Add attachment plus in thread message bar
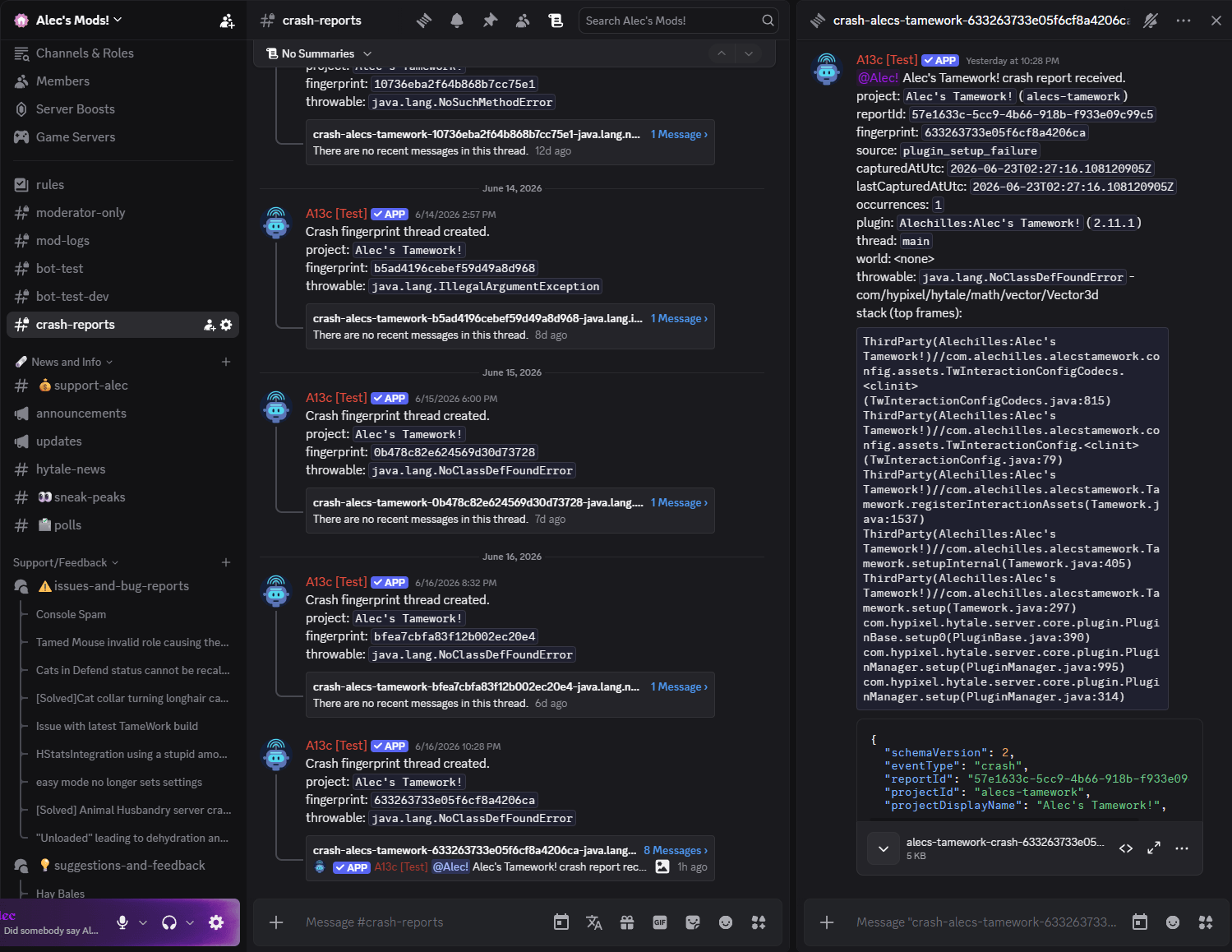Viewport: 1232px width, 952px height. [827, 922]
